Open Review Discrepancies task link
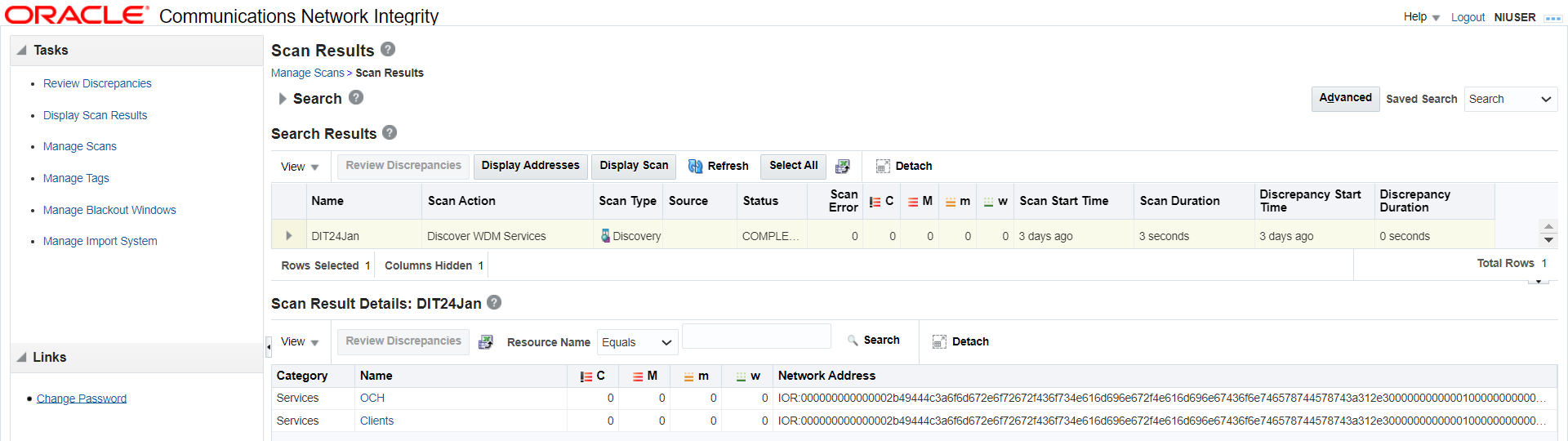 pos(97,83)
